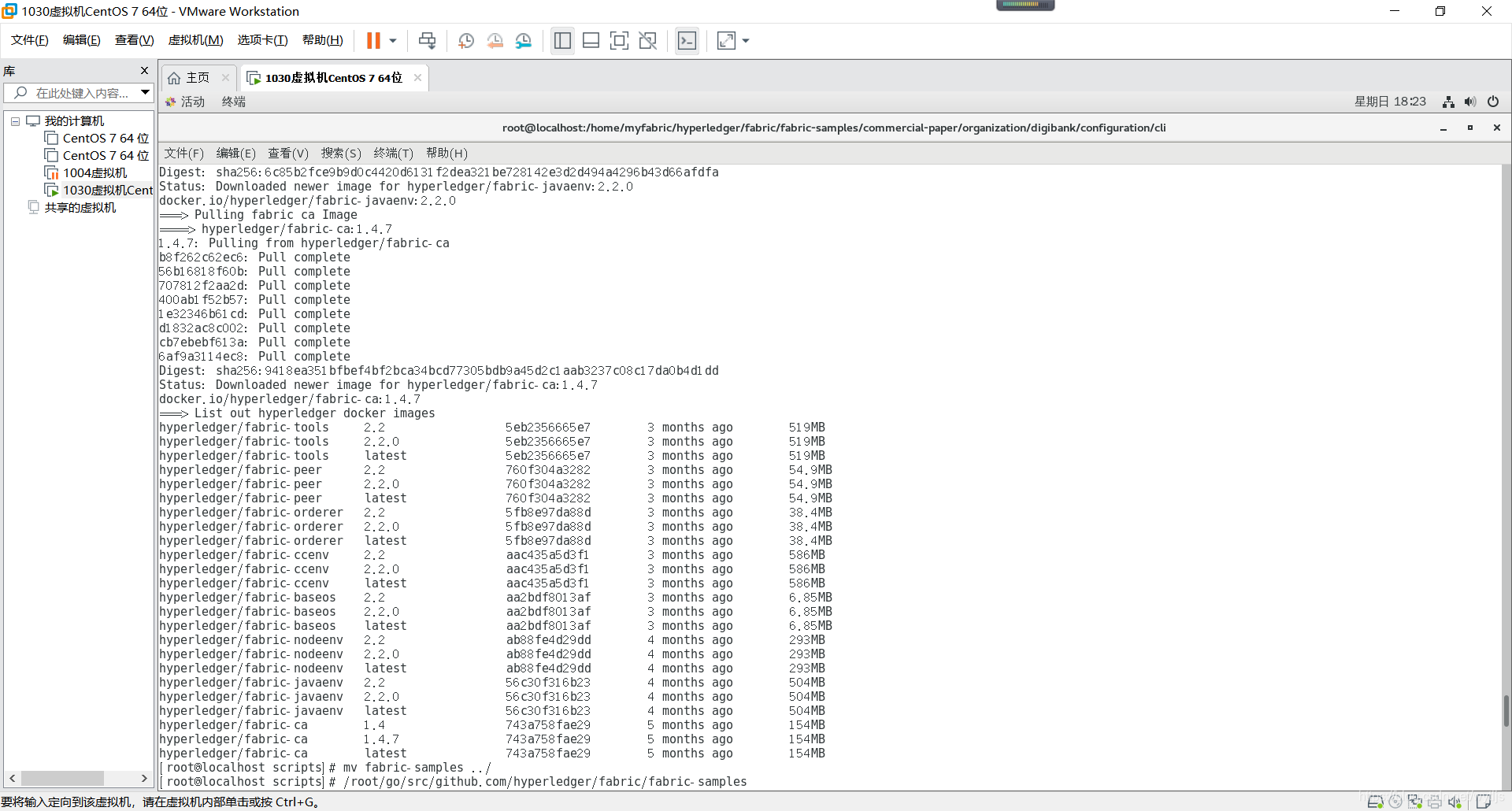Click the terminal's vertical scrollbar thumb
This screenshot has width=1512, height=811.
point(1506,712)
